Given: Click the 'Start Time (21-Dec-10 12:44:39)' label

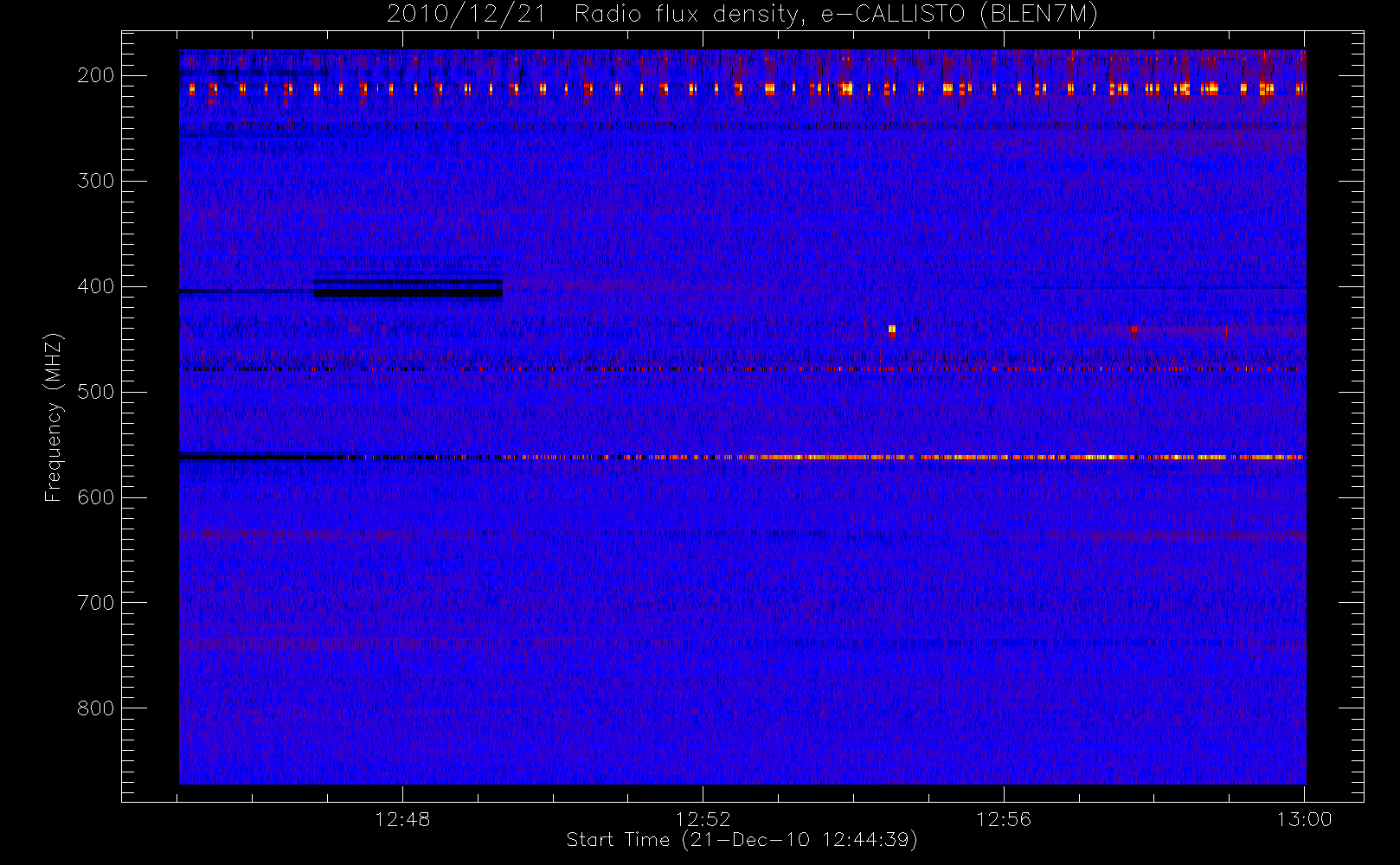Looking at the screenshot, I should pyautogui.click(x=742, y=840).
